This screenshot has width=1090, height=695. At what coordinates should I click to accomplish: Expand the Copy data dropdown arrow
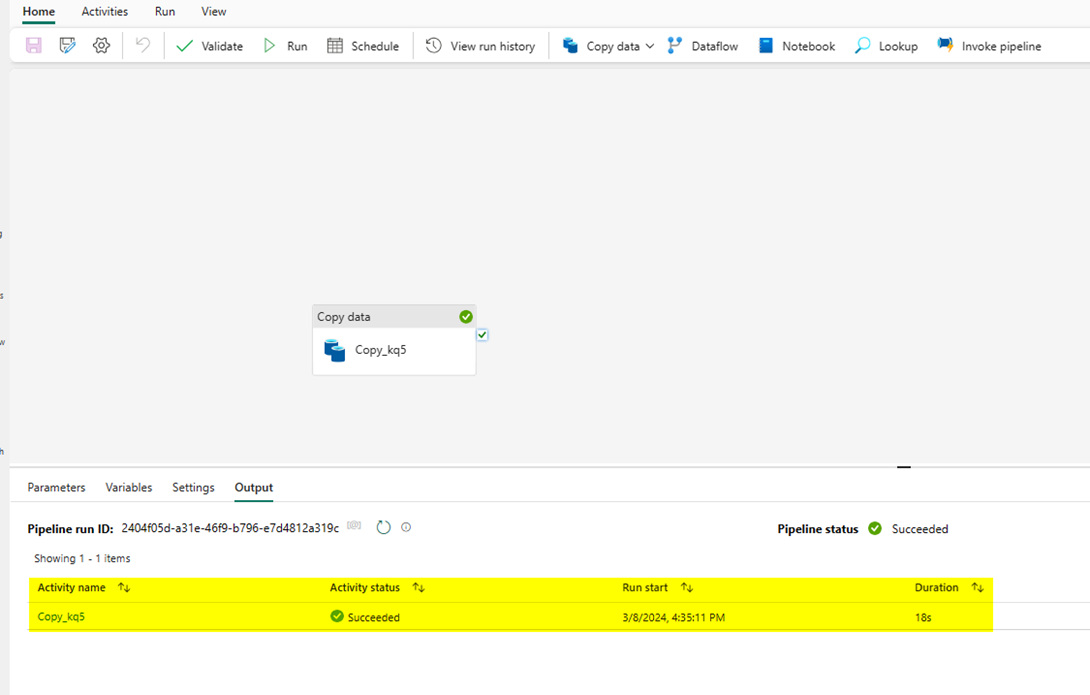tap(650, 46)
